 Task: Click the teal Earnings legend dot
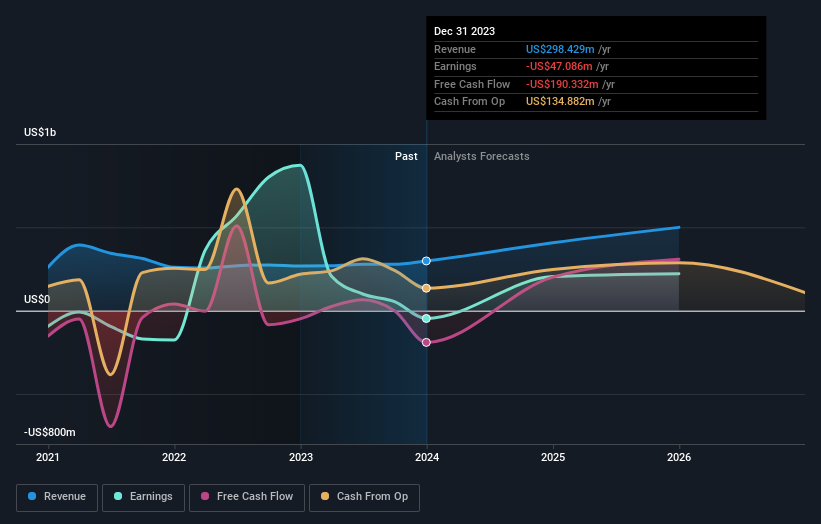click(x=118, y=496)
